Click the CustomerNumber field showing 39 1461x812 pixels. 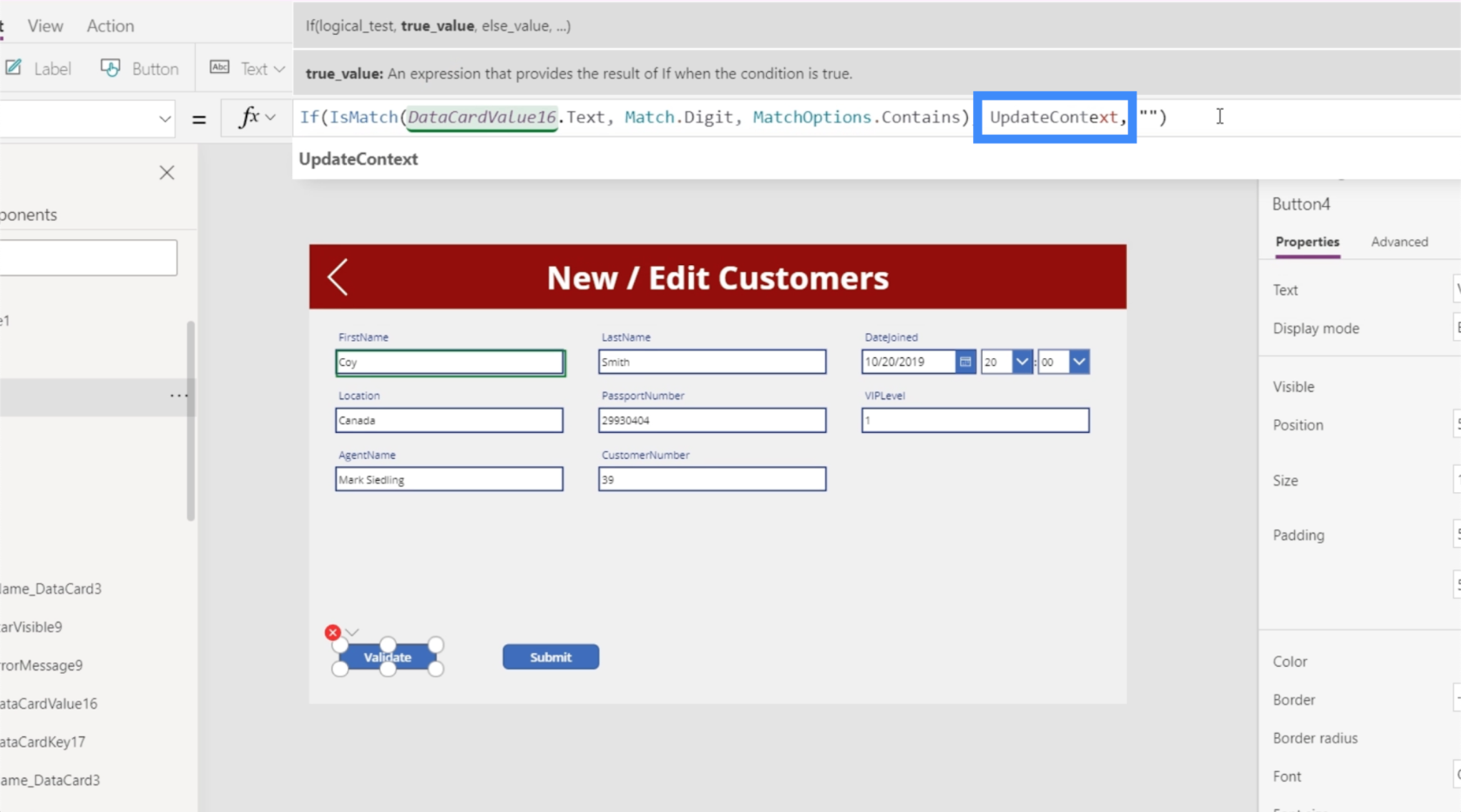[712, 479]
